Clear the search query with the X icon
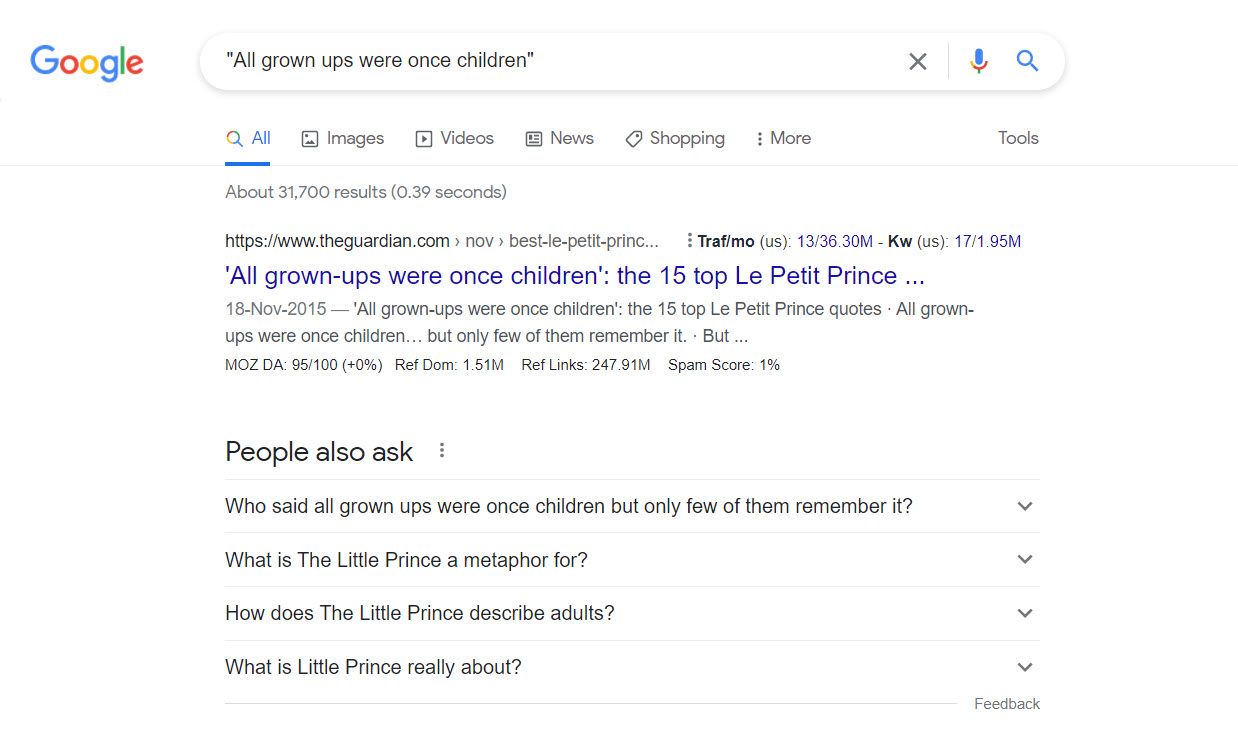The width and height of the screenshot is (1238, 740). point(917,61)
